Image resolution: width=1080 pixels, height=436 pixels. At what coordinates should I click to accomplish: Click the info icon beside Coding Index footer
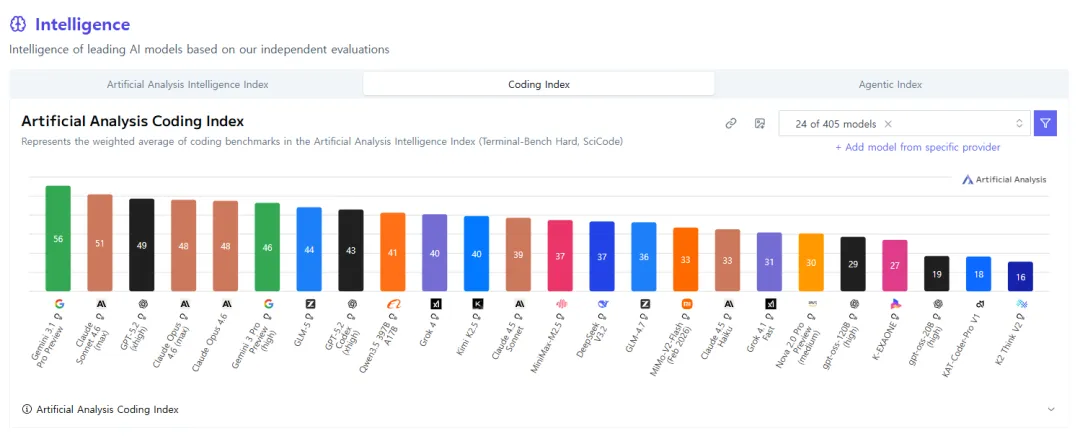click(27, 409)
